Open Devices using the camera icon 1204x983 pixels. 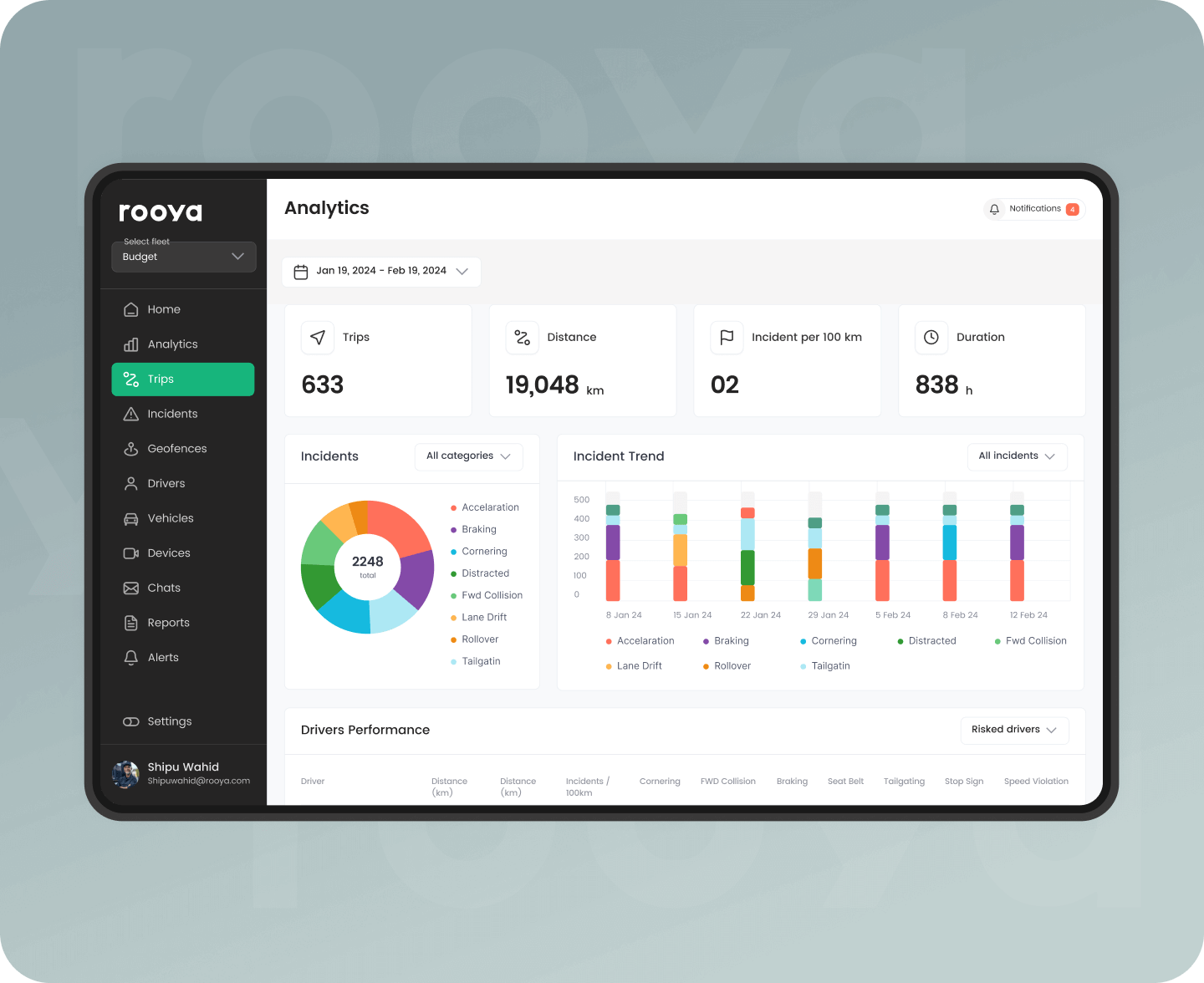(131, 553)
